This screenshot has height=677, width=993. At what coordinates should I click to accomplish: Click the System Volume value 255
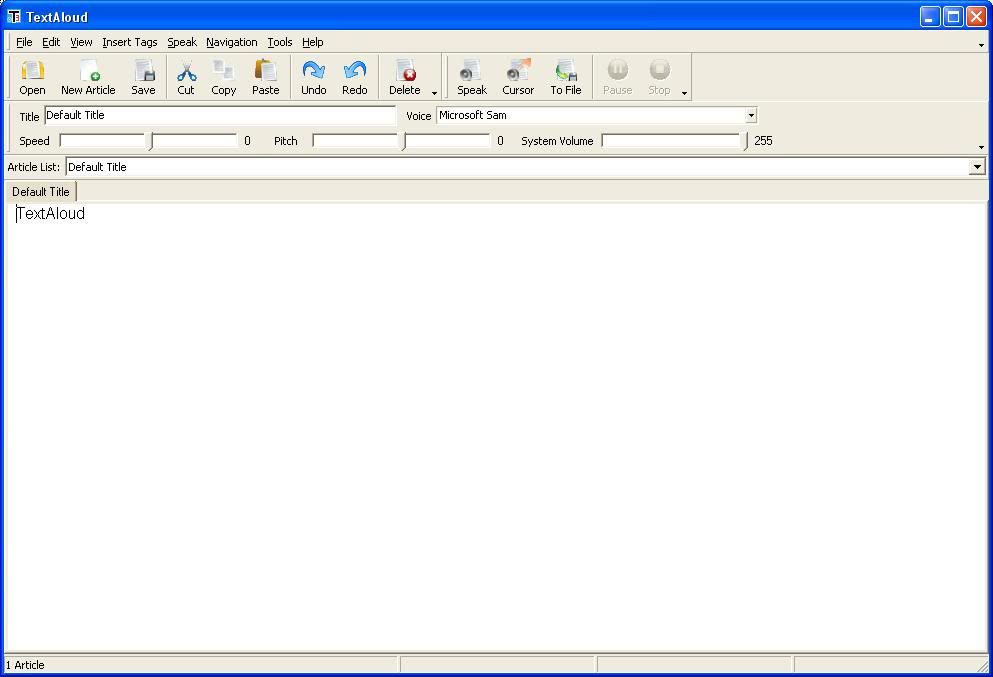(x=763, y=141)
